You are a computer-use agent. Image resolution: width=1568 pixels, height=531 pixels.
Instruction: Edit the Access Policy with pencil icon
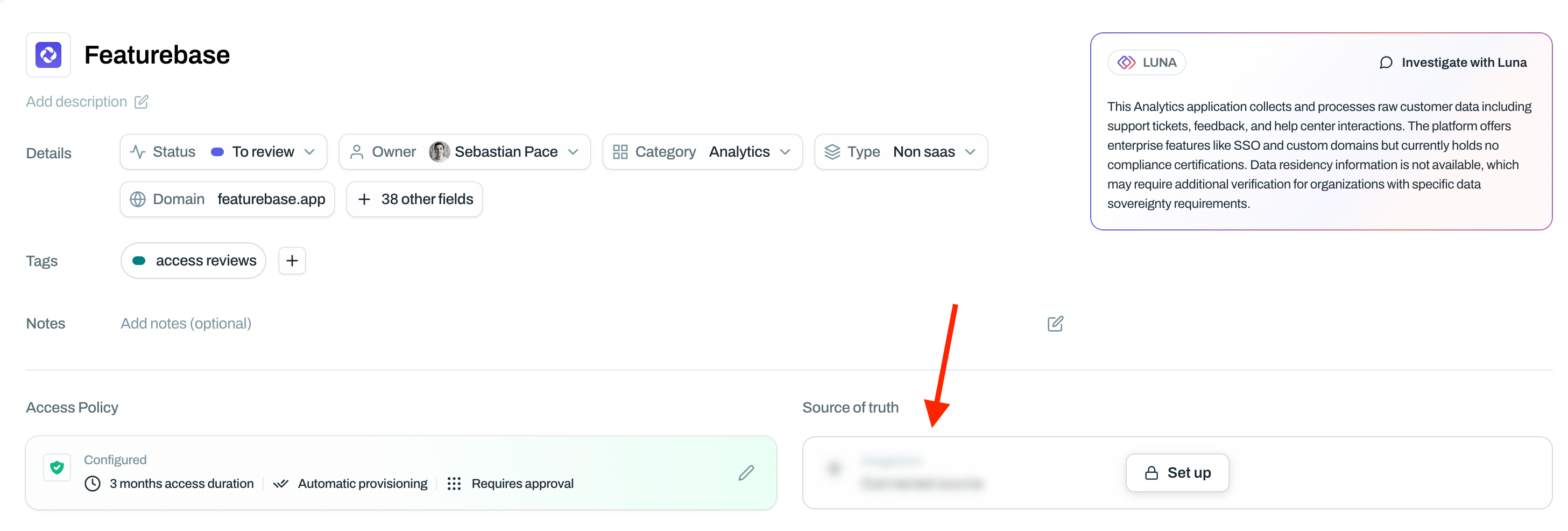pyautogui.click(x=746, y=472)
